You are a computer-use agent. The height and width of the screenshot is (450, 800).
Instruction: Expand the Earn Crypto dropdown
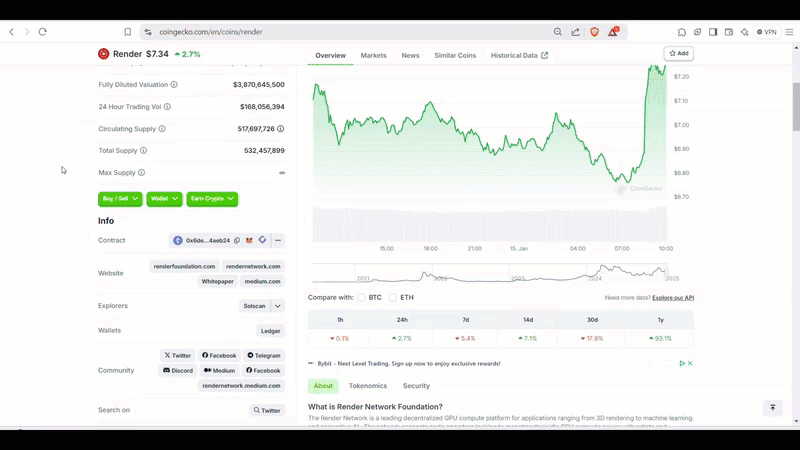coord(212,198)
